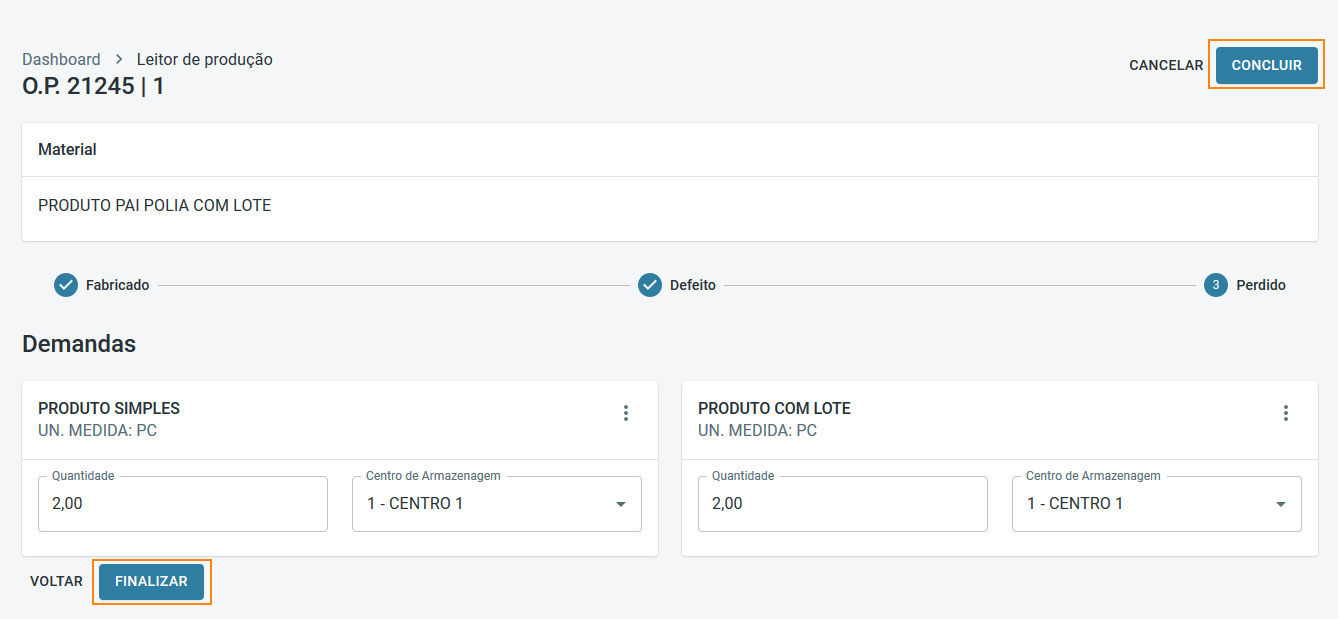
Task: Select the Fabricado step label
Action: (118, 285)
